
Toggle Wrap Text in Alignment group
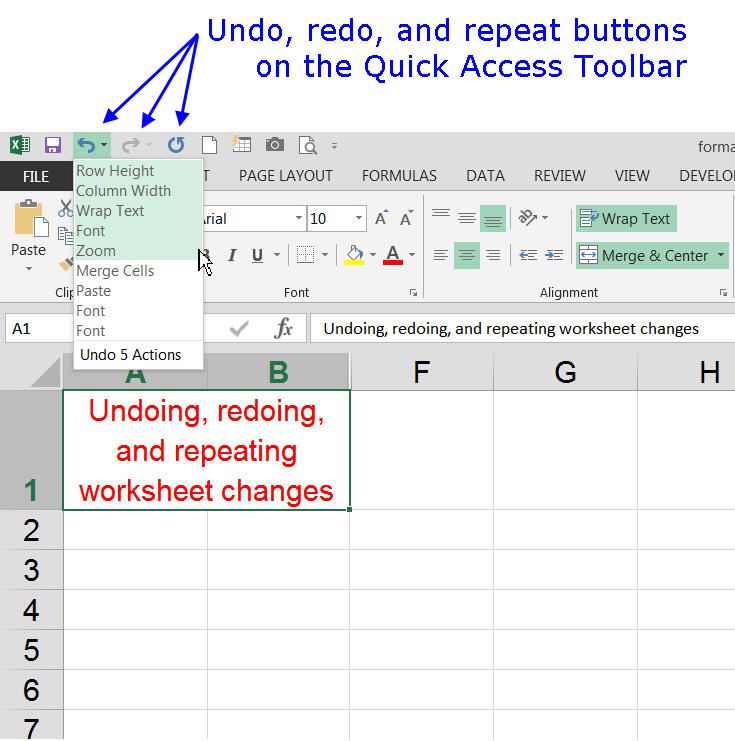click(x=626, y=218)
